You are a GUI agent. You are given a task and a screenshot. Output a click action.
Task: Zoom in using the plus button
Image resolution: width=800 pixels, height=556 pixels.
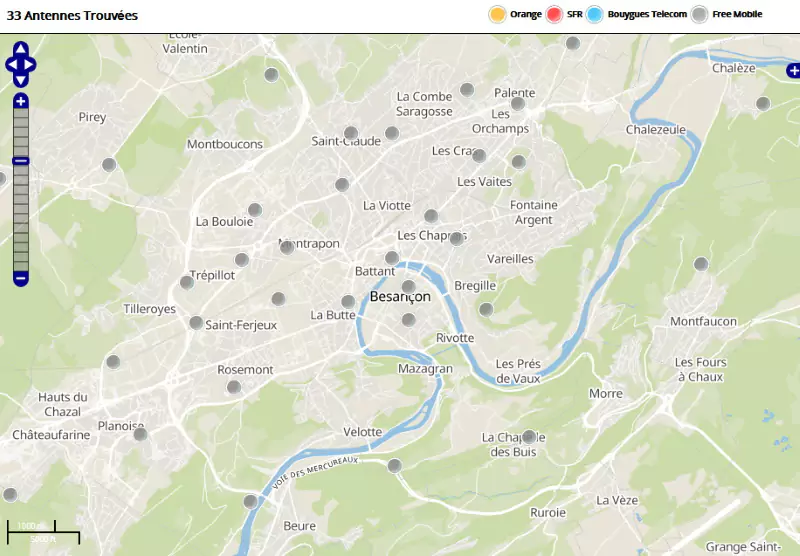tap(21, 101)
